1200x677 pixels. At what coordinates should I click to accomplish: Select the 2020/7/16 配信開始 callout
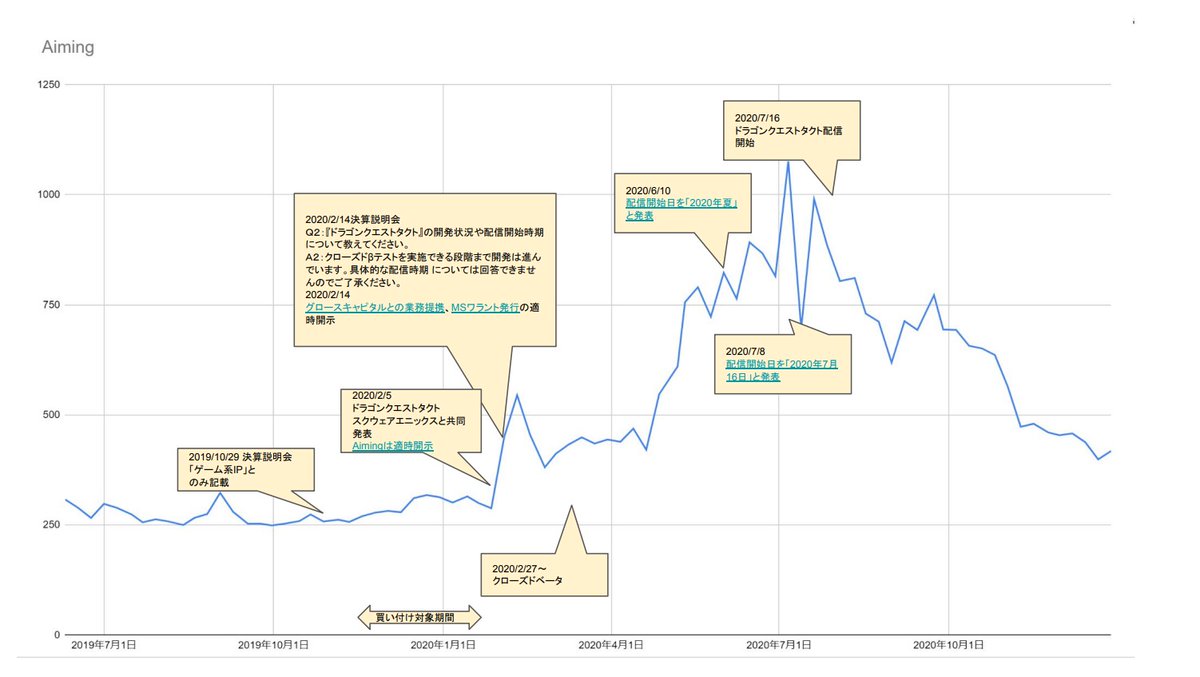pos(792,129)
